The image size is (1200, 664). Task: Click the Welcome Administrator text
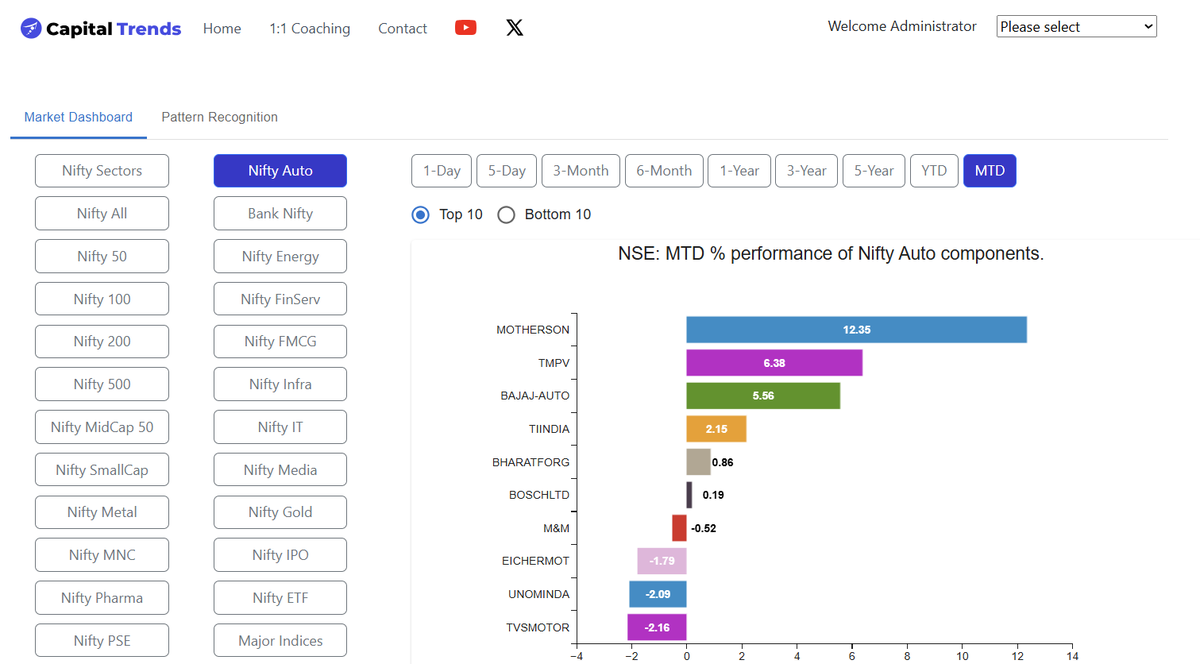(902, 26)
